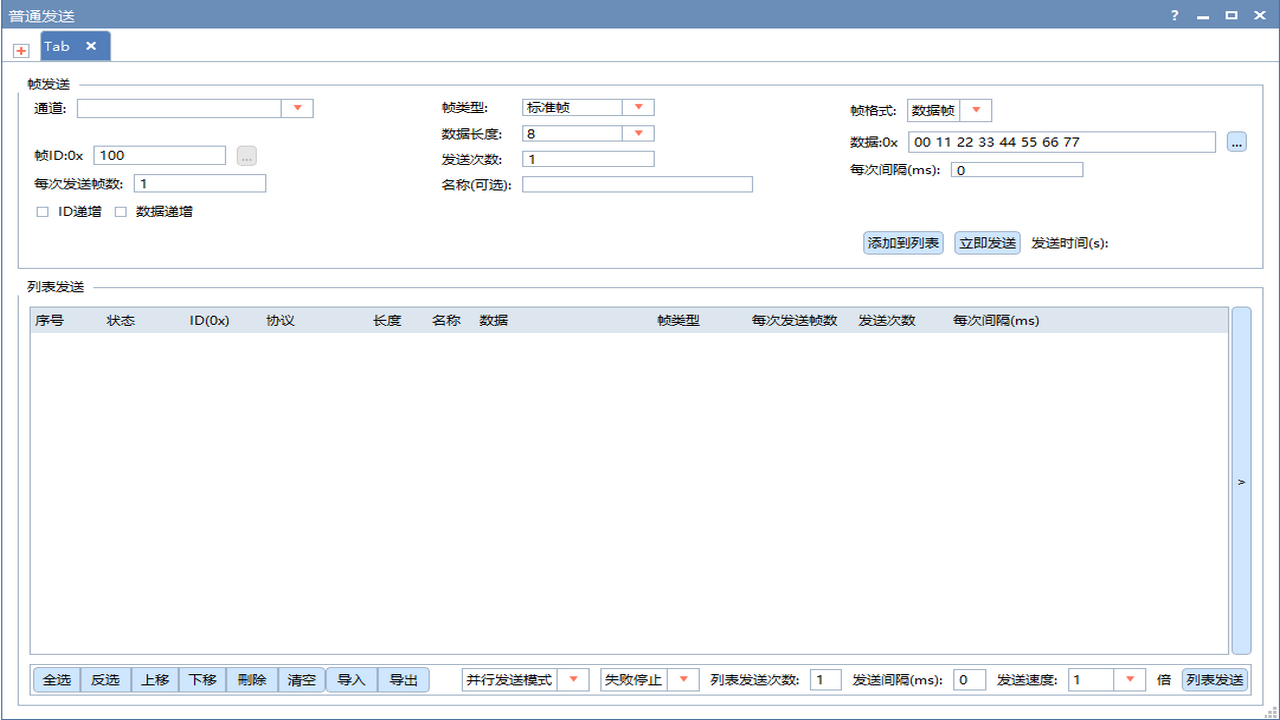
Task: Expand the right side panel chevron
Action: [1241, 481]
